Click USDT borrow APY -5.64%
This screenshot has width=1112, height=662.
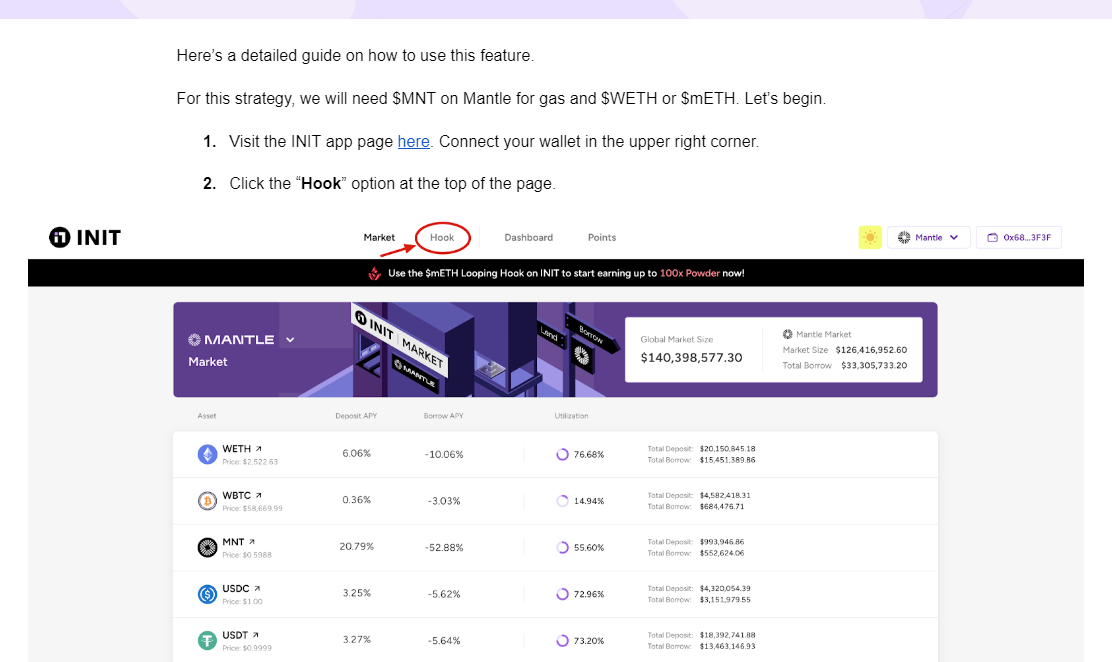(x=445, y=641)
